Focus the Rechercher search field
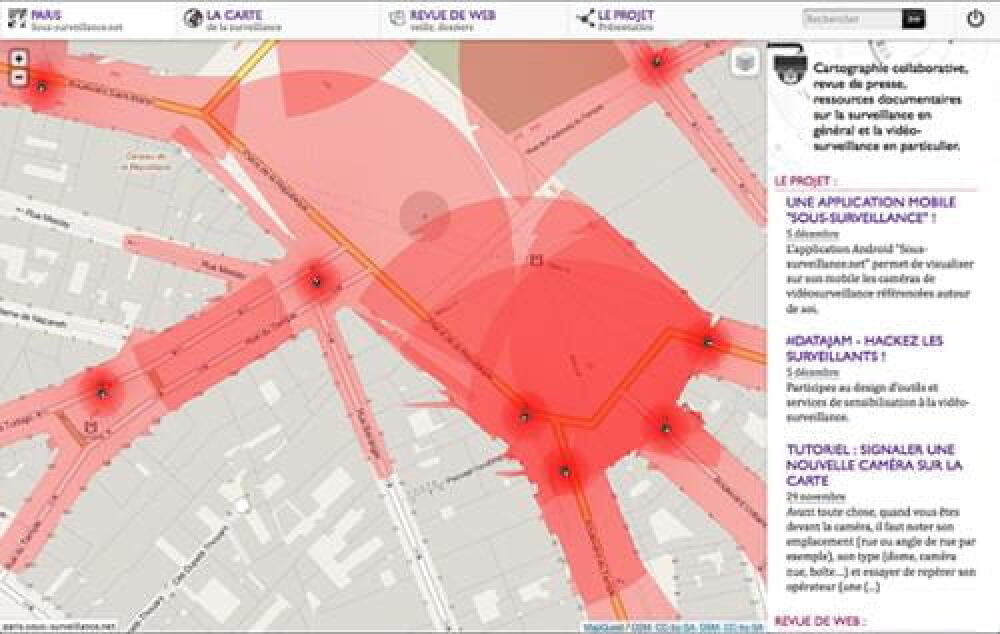The image size is (1000, 634). (x=851, y=19)
